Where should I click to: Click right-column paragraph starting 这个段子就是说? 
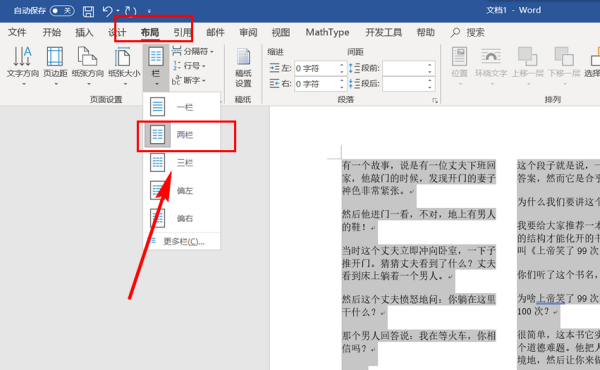(558, 171)
